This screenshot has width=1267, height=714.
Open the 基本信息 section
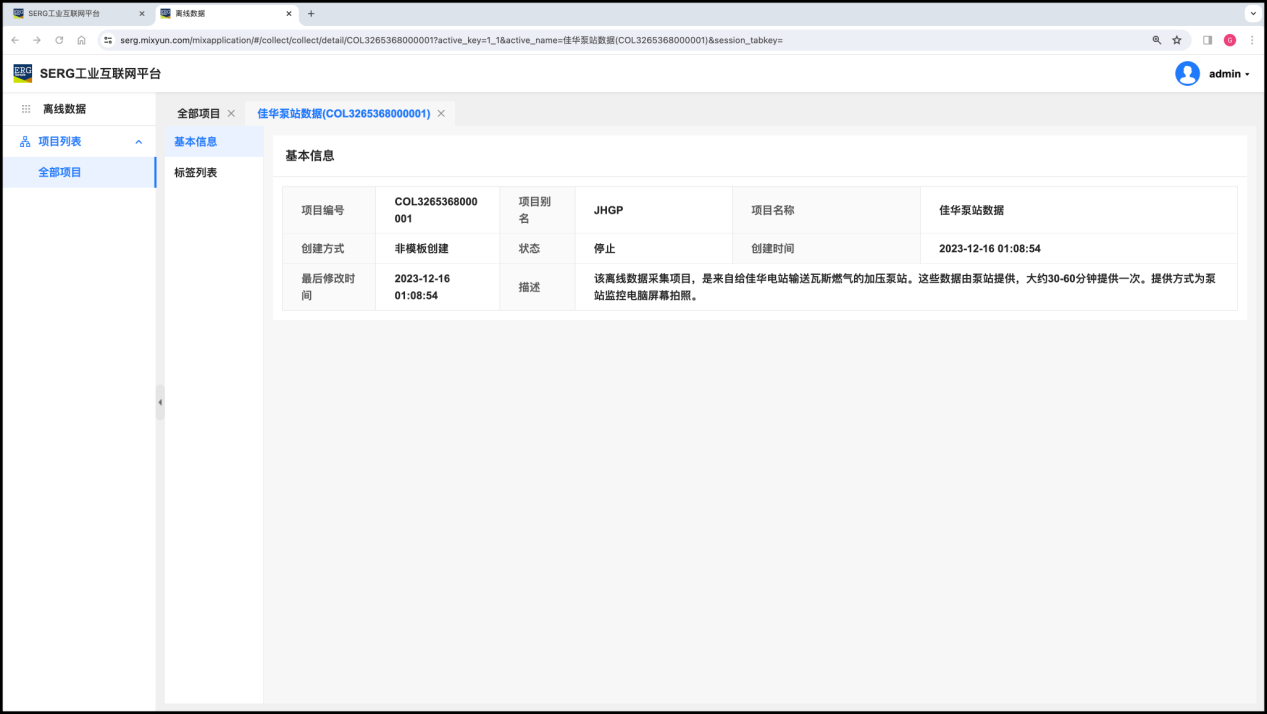pyautogui.click(x=196, y=142)
